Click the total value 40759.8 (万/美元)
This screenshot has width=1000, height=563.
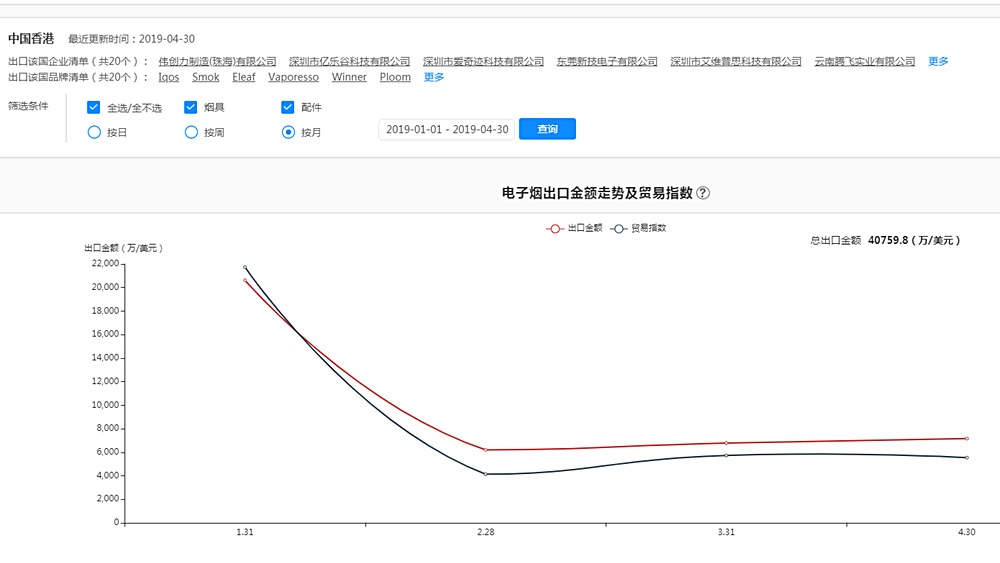(914, 240)
